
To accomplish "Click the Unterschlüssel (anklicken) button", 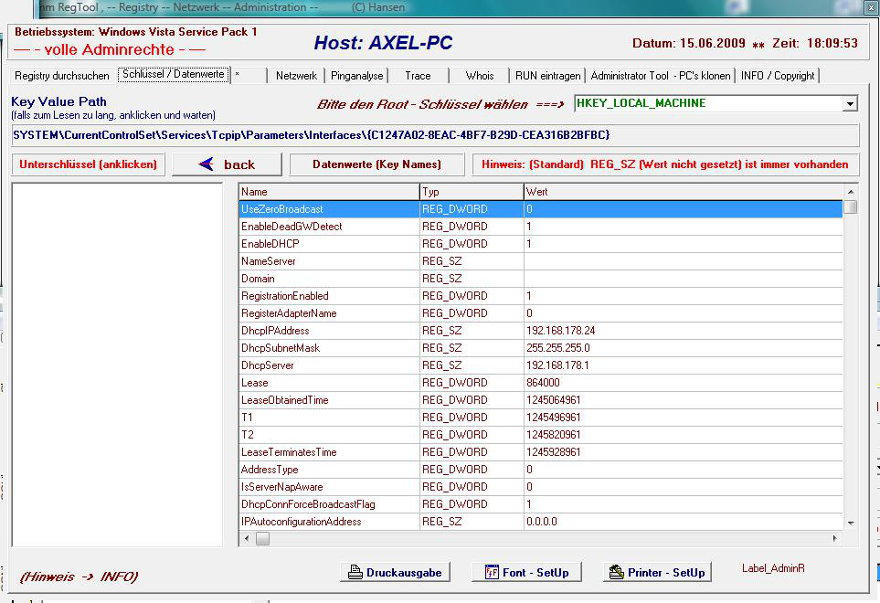I will pyautogui.click(x=90, y=165).
